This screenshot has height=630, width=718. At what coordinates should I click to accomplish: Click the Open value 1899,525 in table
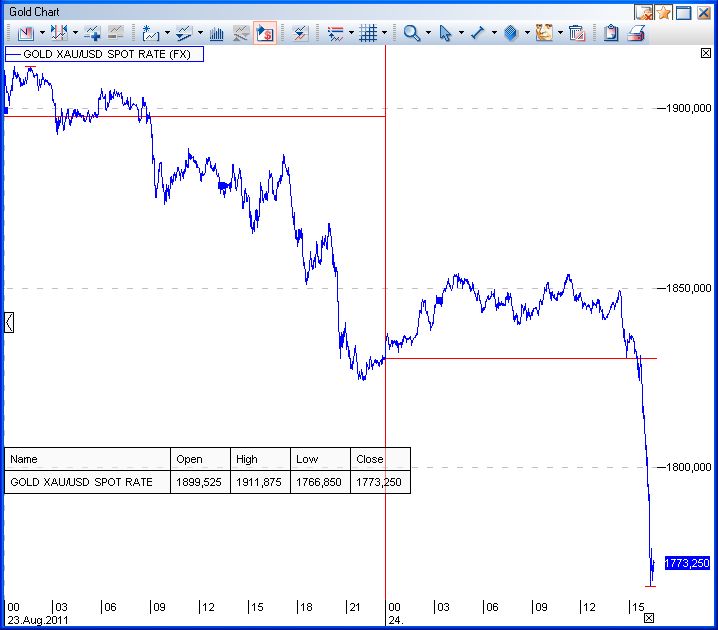point(199,482)
